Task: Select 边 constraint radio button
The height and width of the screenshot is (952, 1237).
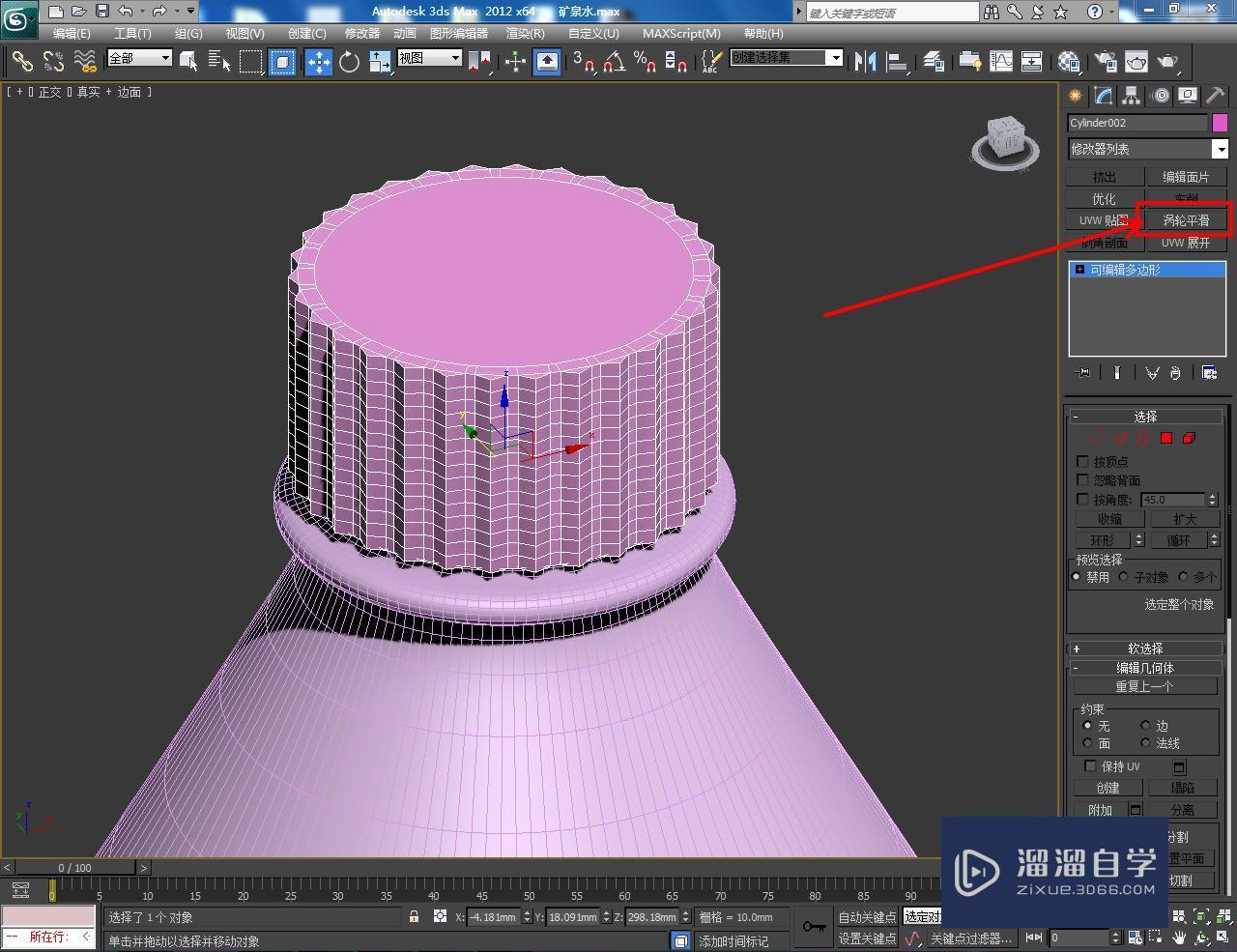Action: [x=1145, y=726]
